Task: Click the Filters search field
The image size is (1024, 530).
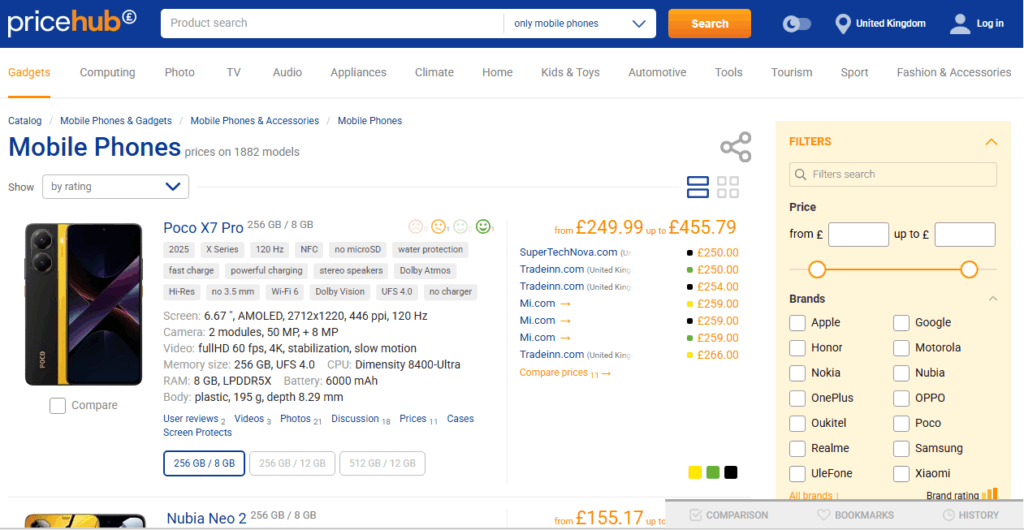Action: coord(893,175)
